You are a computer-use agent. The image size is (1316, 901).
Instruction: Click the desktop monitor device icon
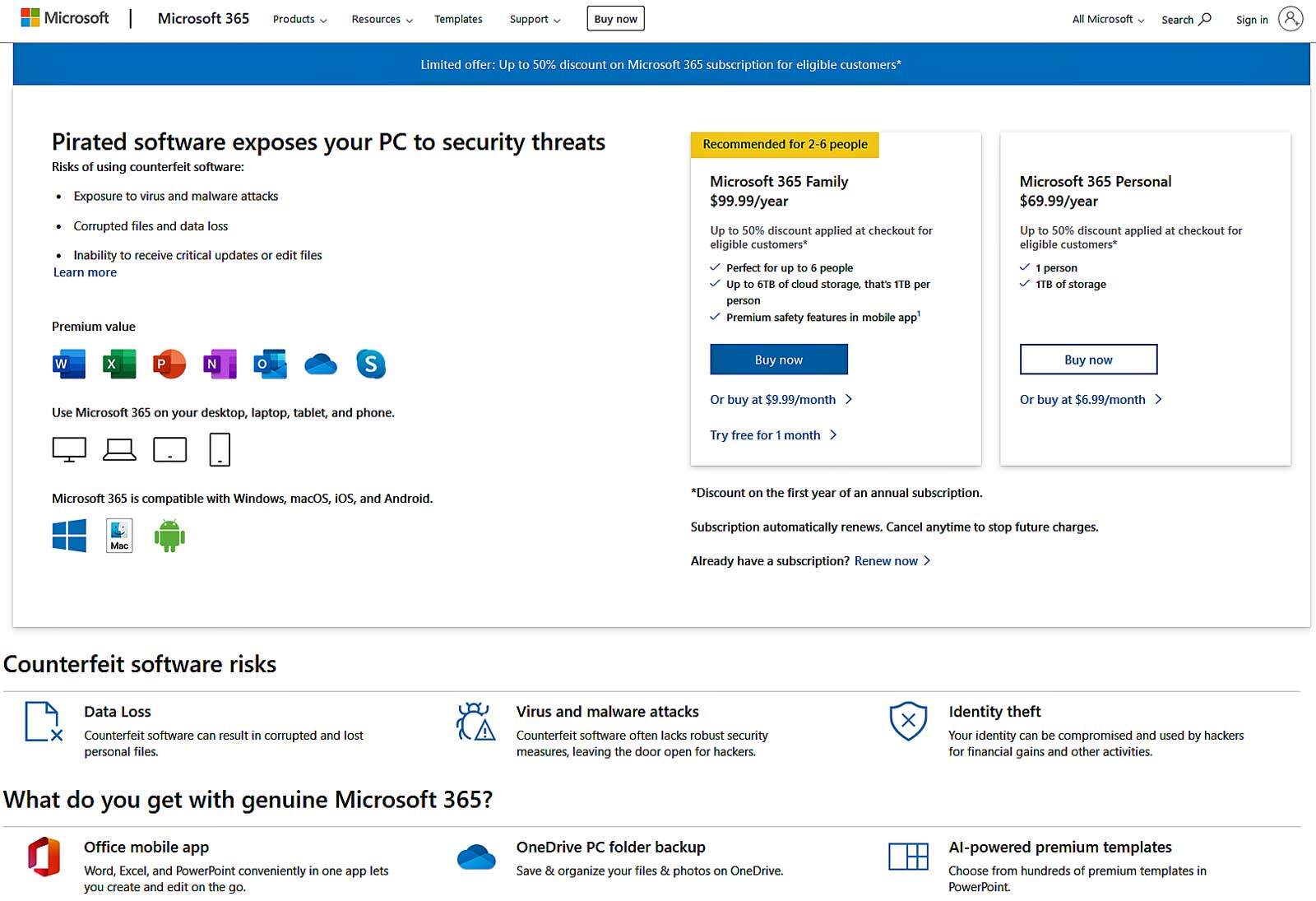pyautogui.click(x=69, y=449)
